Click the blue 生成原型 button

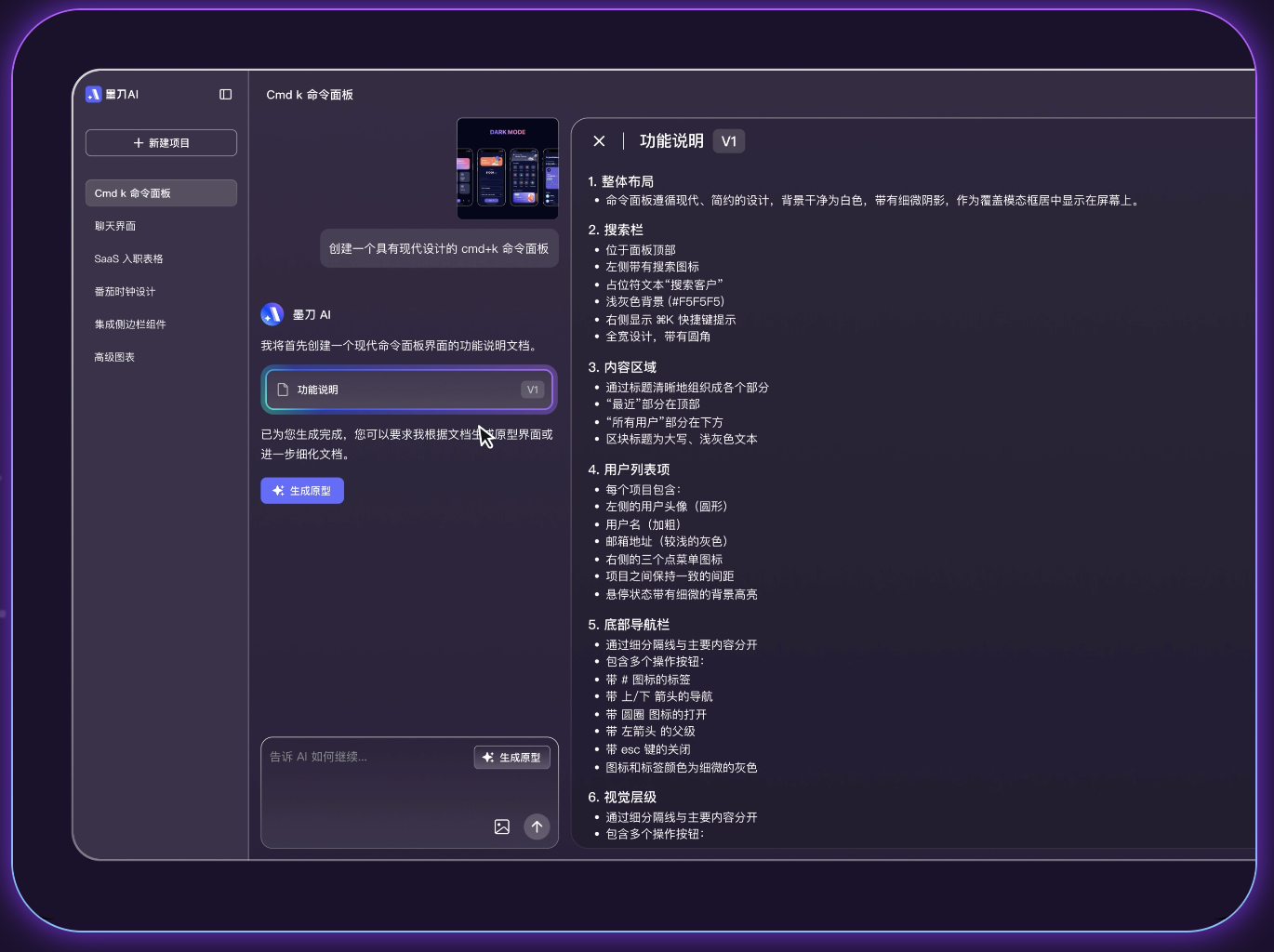coord(302,490)
